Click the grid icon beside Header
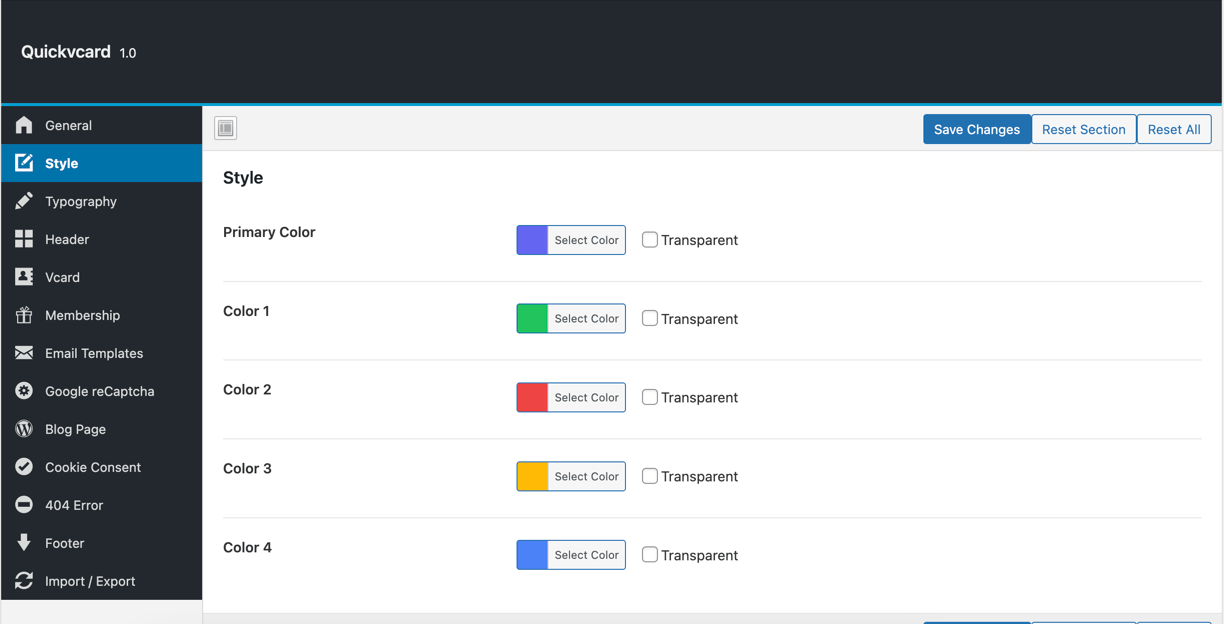The height and width of the screenshot is (624, 1224). 24,239
